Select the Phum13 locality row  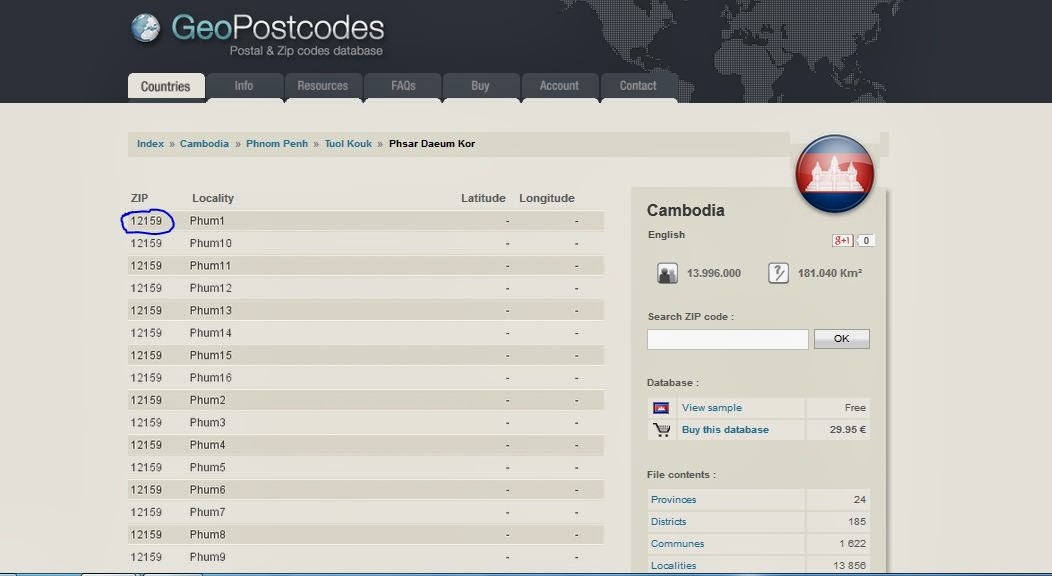tap(366, 310)
